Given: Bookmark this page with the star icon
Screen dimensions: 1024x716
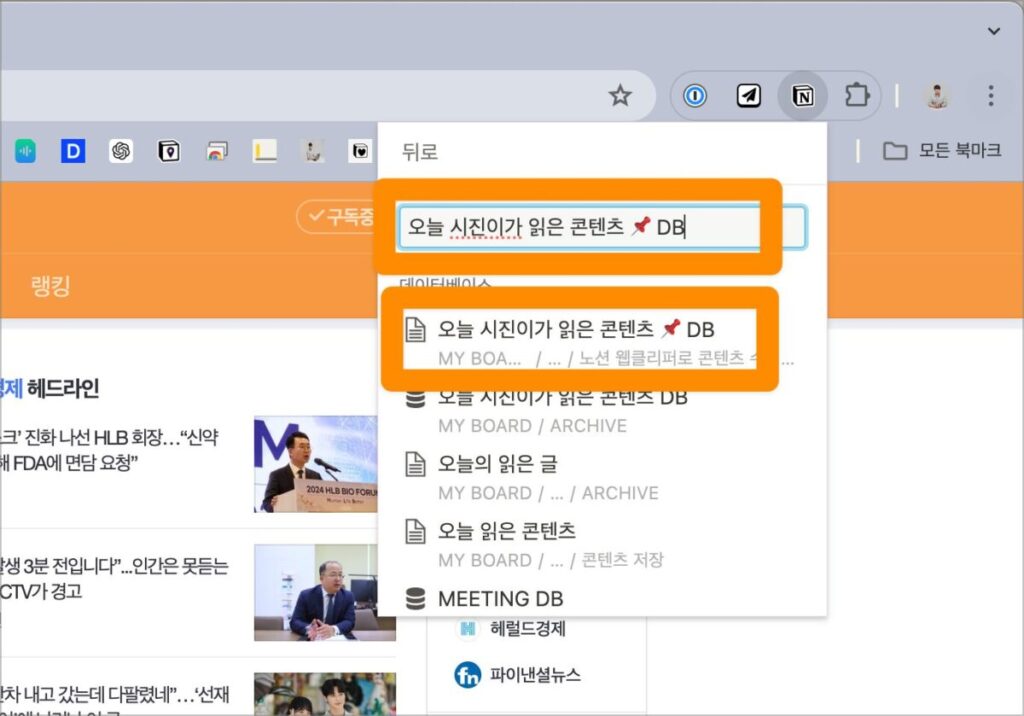Looking at the screenshot, I should coord(621,96).
